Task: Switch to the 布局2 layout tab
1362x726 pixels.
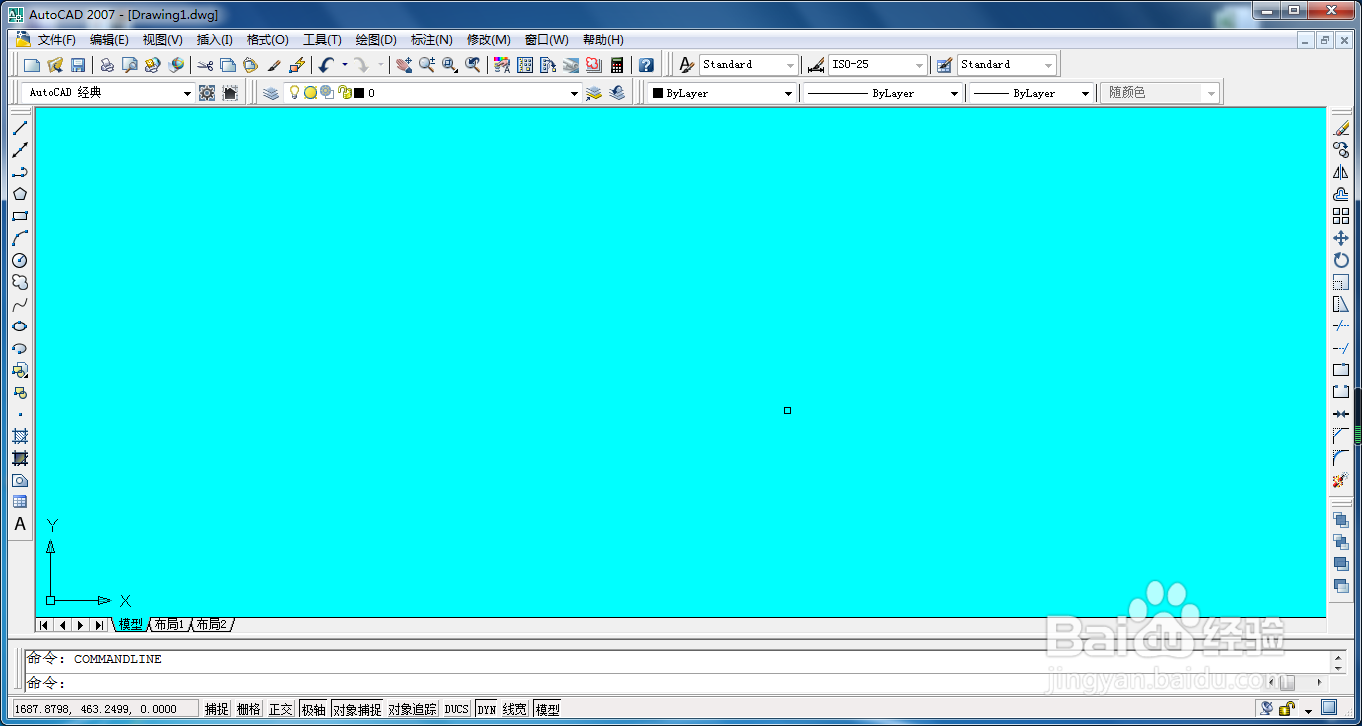Action: point(212,625)
